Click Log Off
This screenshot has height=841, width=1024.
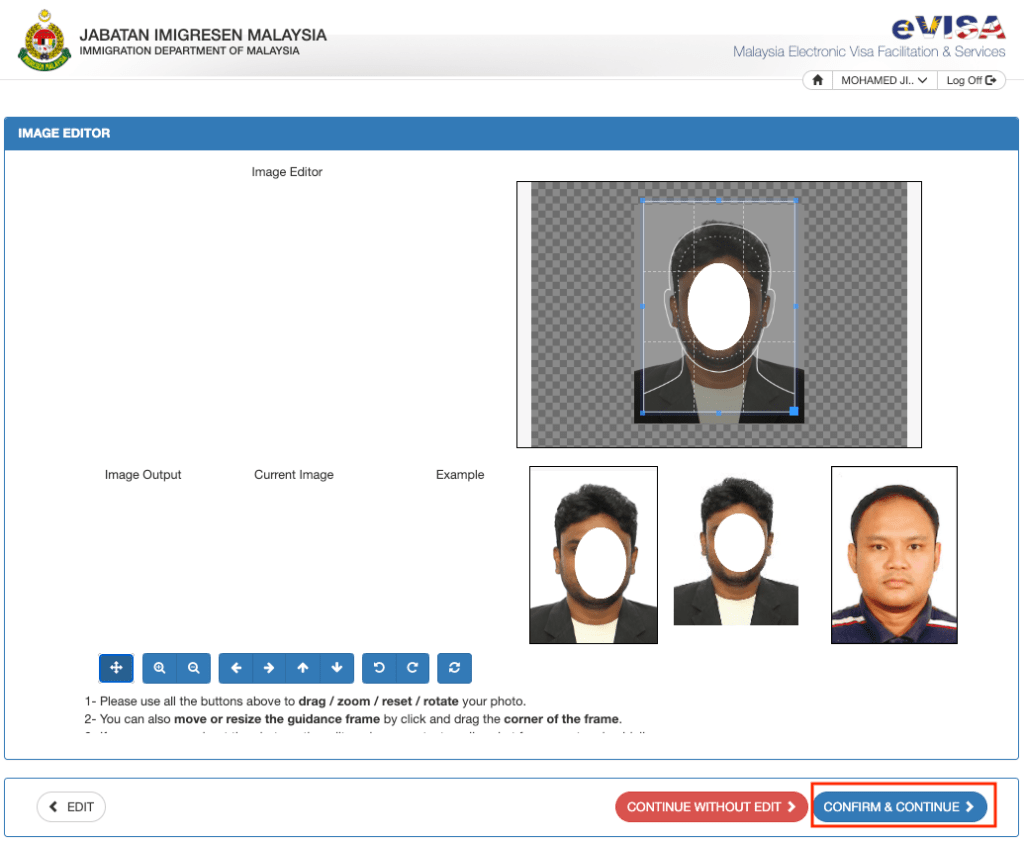click(971, 80)
